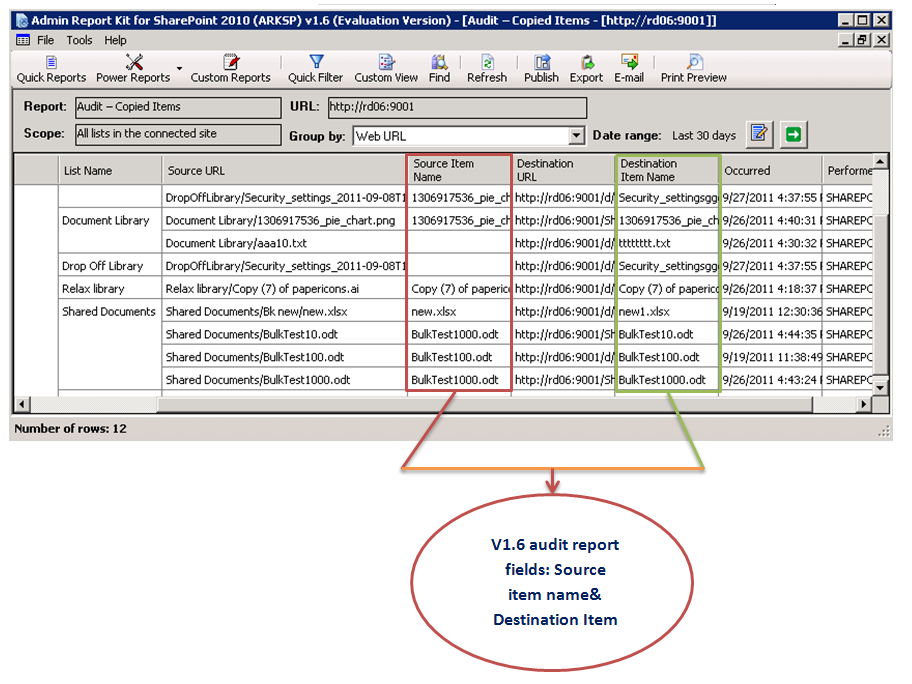The height and width of the screenshot is (684, 912).
Task: Select Document Library/aaa10.txt source URL
Action: [284, 243]
